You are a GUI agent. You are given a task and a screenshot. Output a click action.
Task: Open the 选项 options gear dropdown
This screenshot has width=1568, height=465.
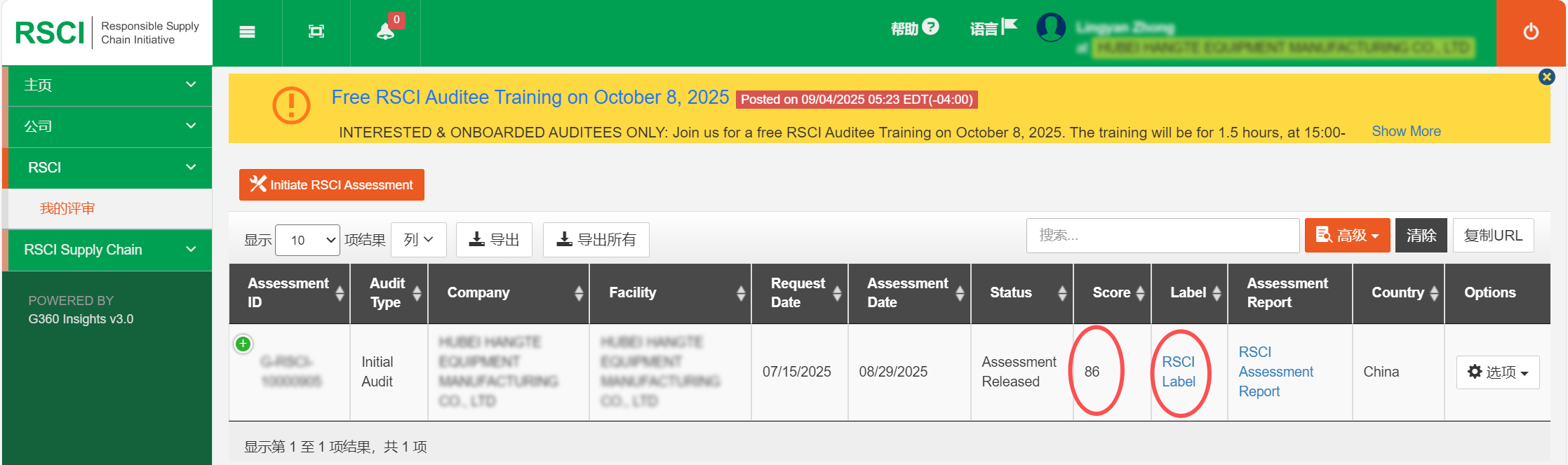pos(1497,372)
